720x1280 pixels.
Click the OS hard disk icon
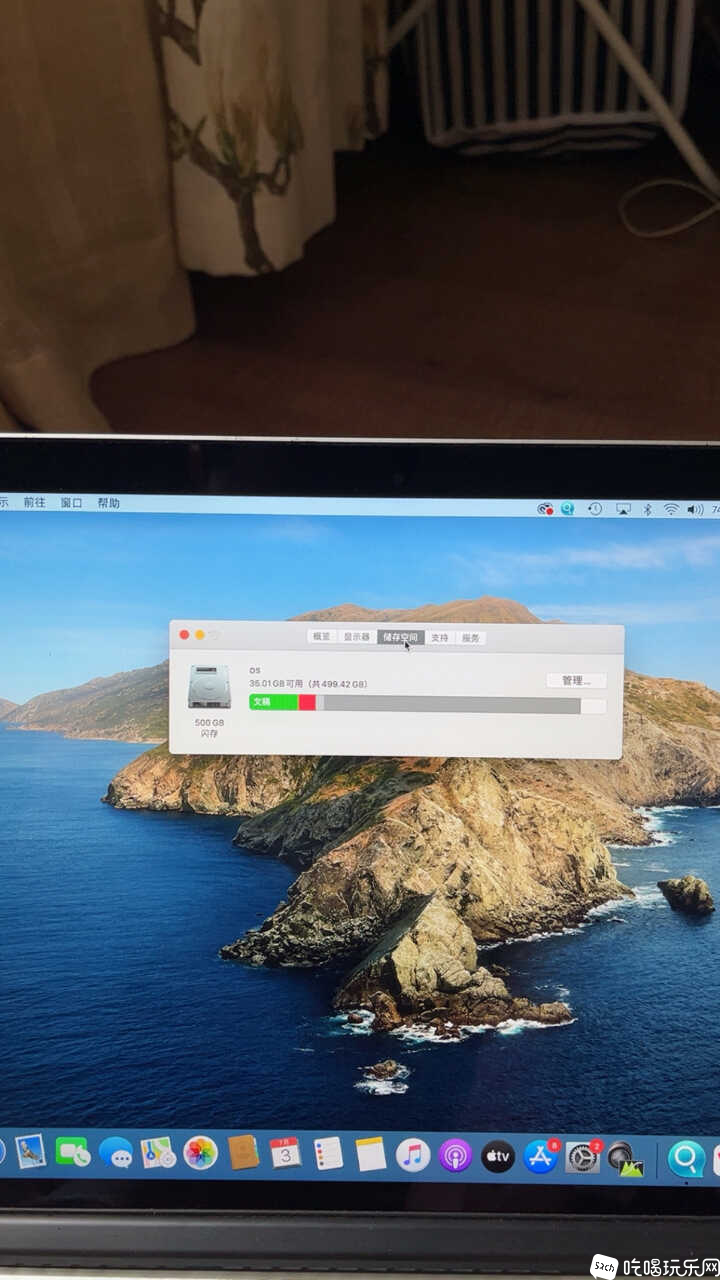click(208, 687)
